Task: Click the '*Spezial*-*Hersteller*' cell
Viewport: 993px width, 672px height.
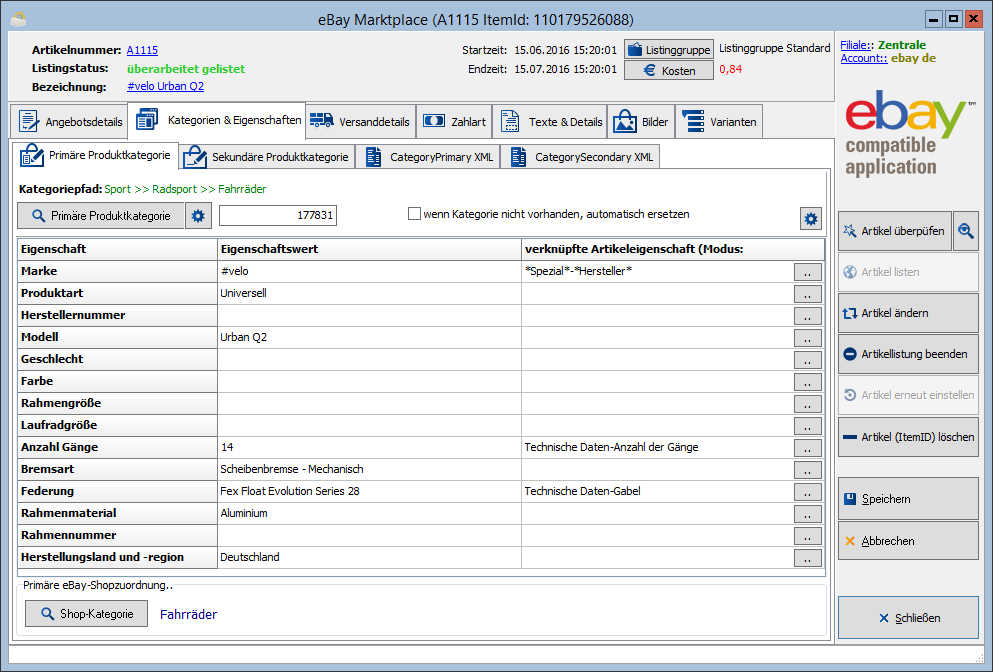Action: (x=657, y=271)
